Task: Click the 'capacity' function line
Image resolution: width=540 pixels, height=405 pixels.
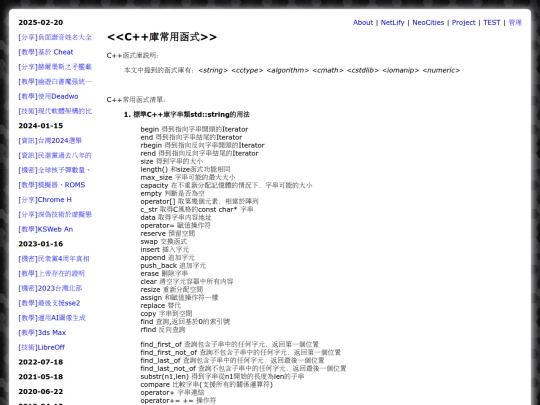Action: point(226,186)
